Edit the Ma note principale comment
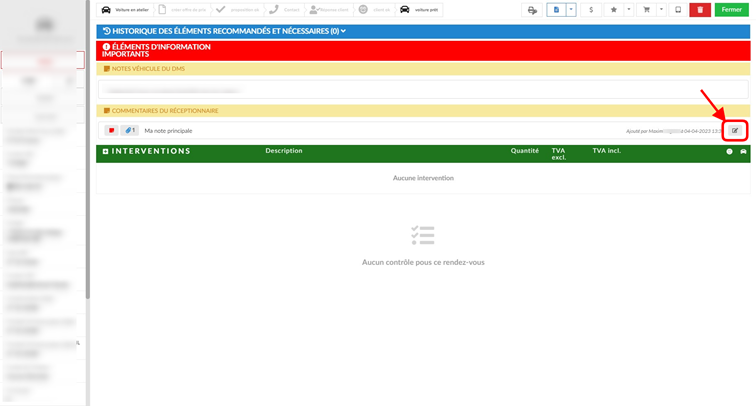756x406 pixels. click(735, 131)
